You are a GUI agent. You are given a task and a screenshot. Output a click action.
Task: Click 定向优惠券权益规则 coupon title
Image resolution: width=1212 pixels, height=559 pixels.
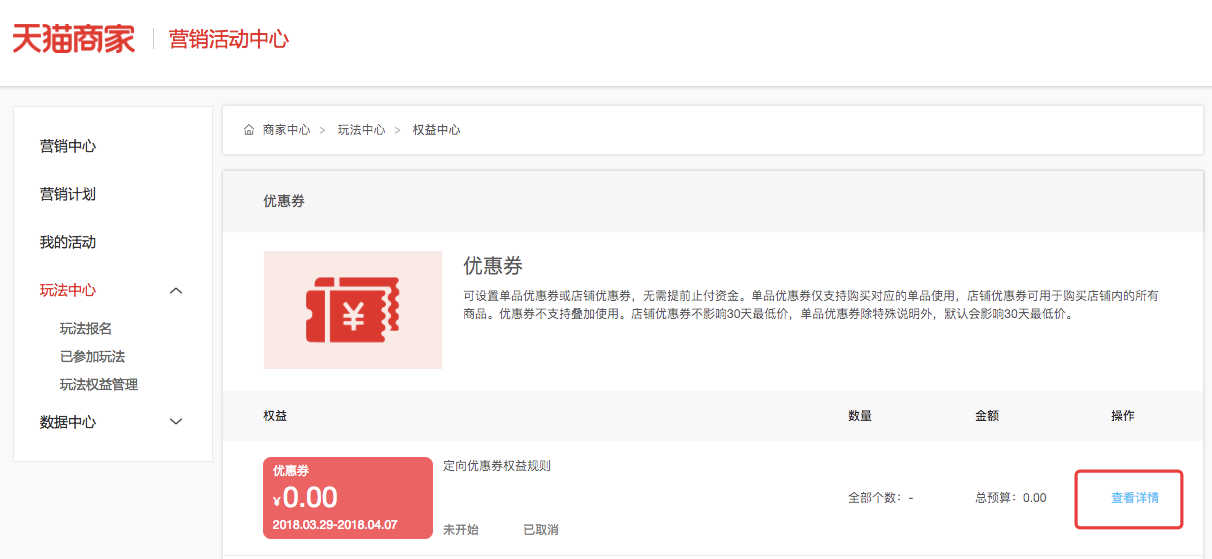497,466
